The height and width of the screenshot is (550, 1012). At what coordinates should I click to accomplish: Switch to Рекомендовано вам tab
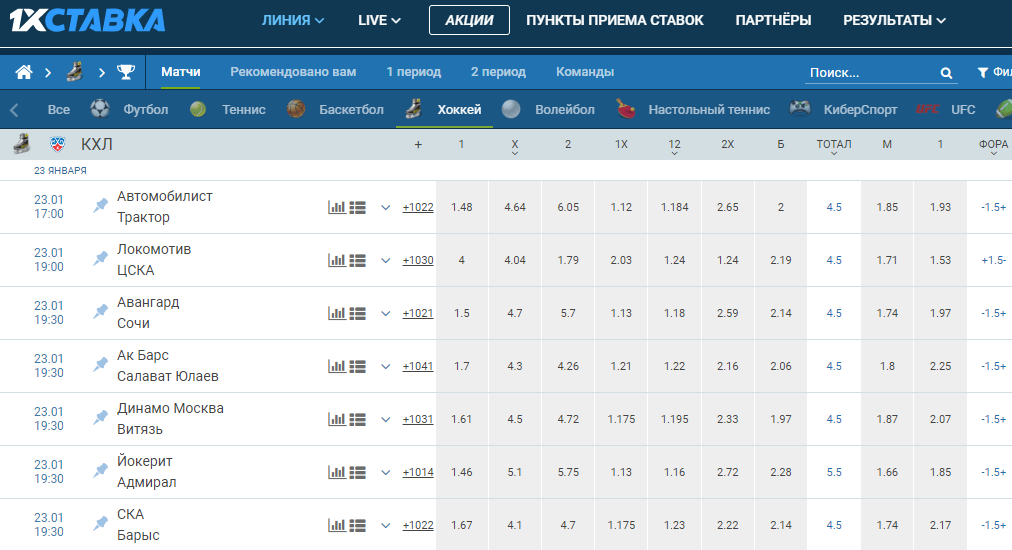[293, 72]
